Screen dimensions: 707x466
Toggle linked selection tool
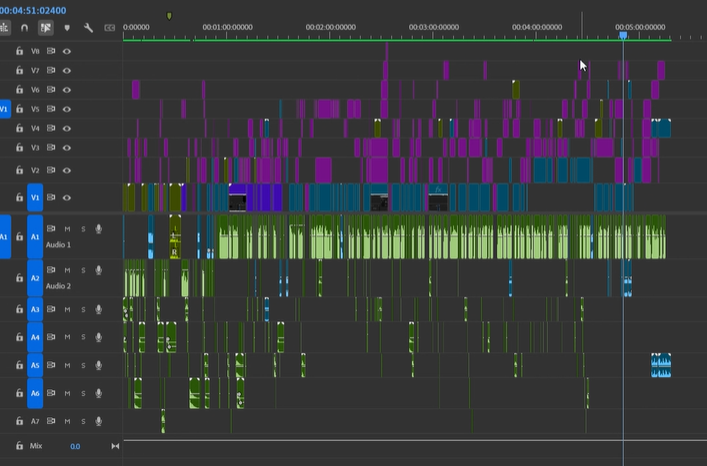46,28
